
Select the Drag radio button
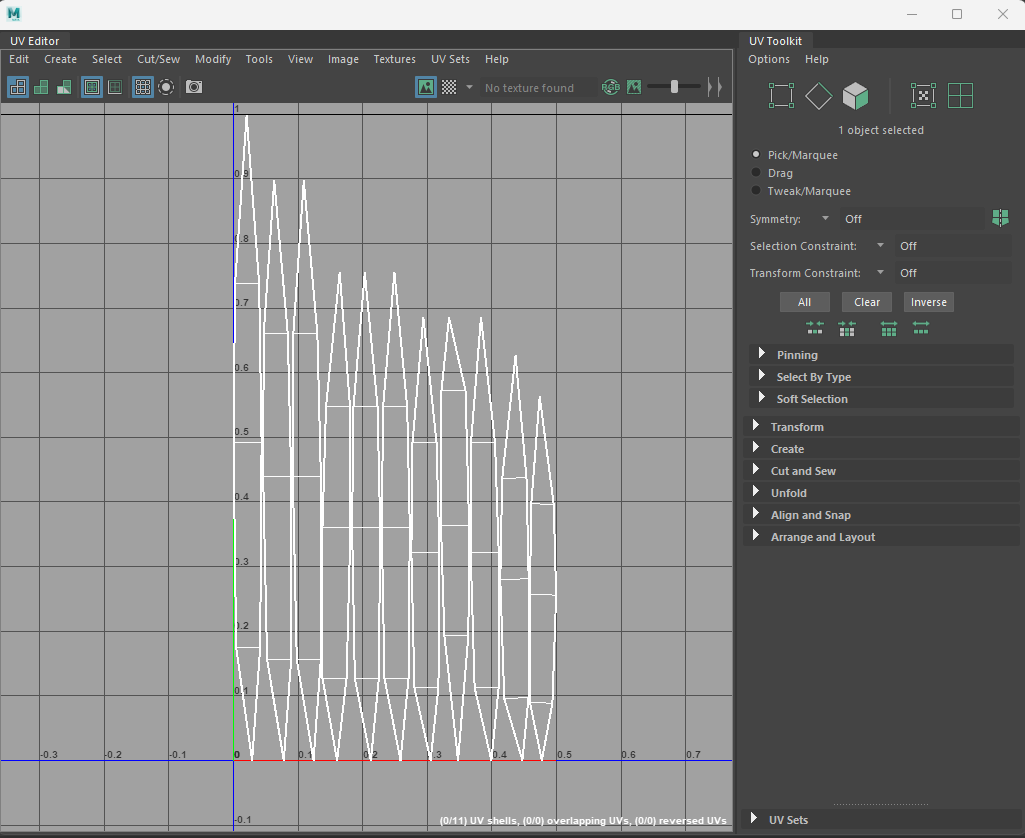[x=757, y=173]
